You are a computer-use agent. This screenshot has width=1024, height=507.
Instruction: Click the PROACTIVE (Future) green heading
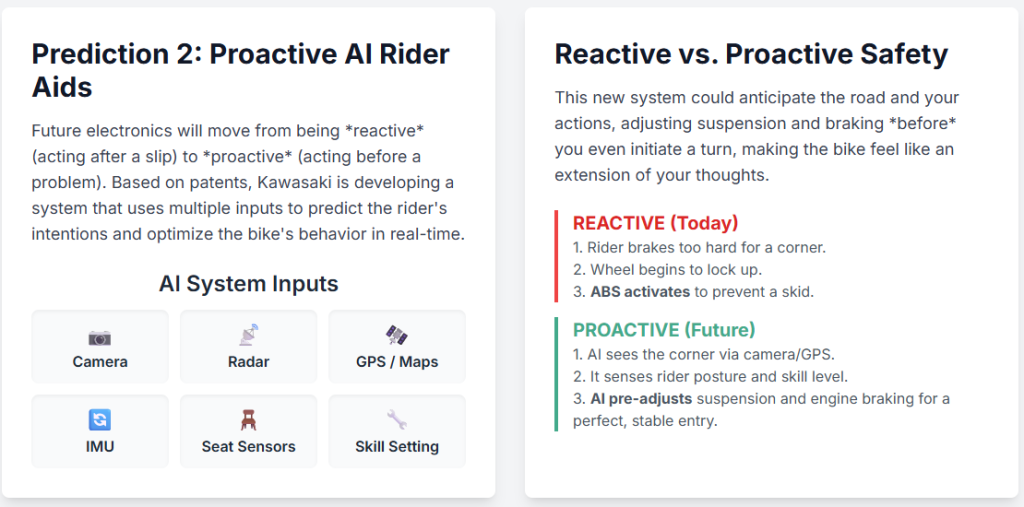tap(663, 330)
